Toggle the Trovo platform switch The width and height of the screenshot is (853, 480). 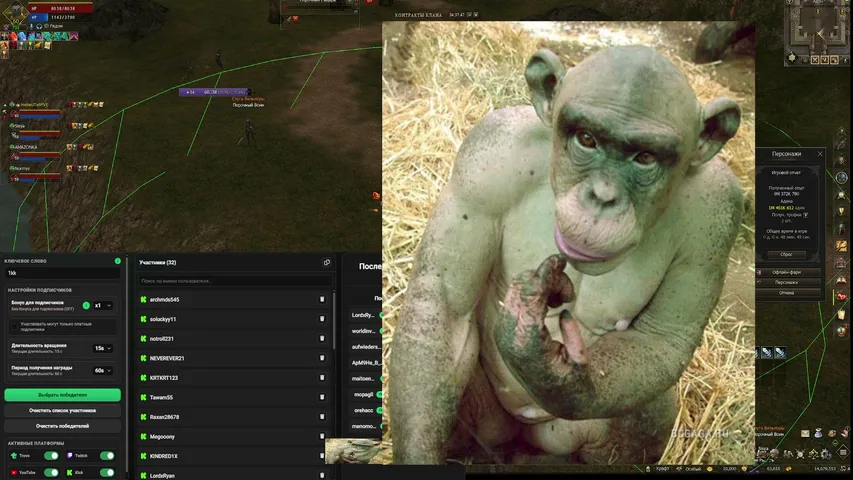click(51, 456)
